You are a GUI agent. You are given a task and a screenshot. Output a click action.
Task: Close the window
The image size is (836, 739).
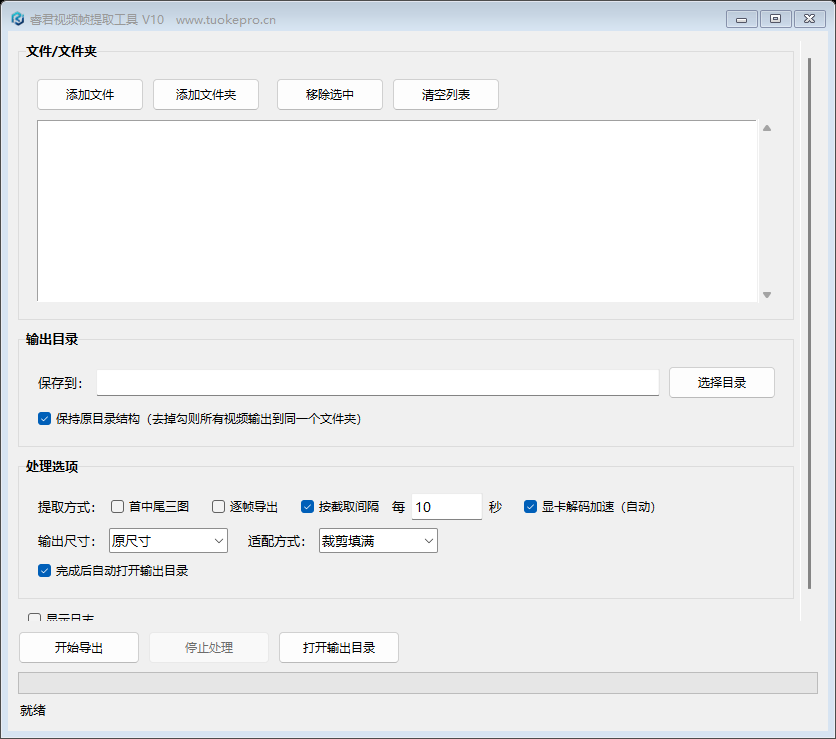tap(809, 19)
